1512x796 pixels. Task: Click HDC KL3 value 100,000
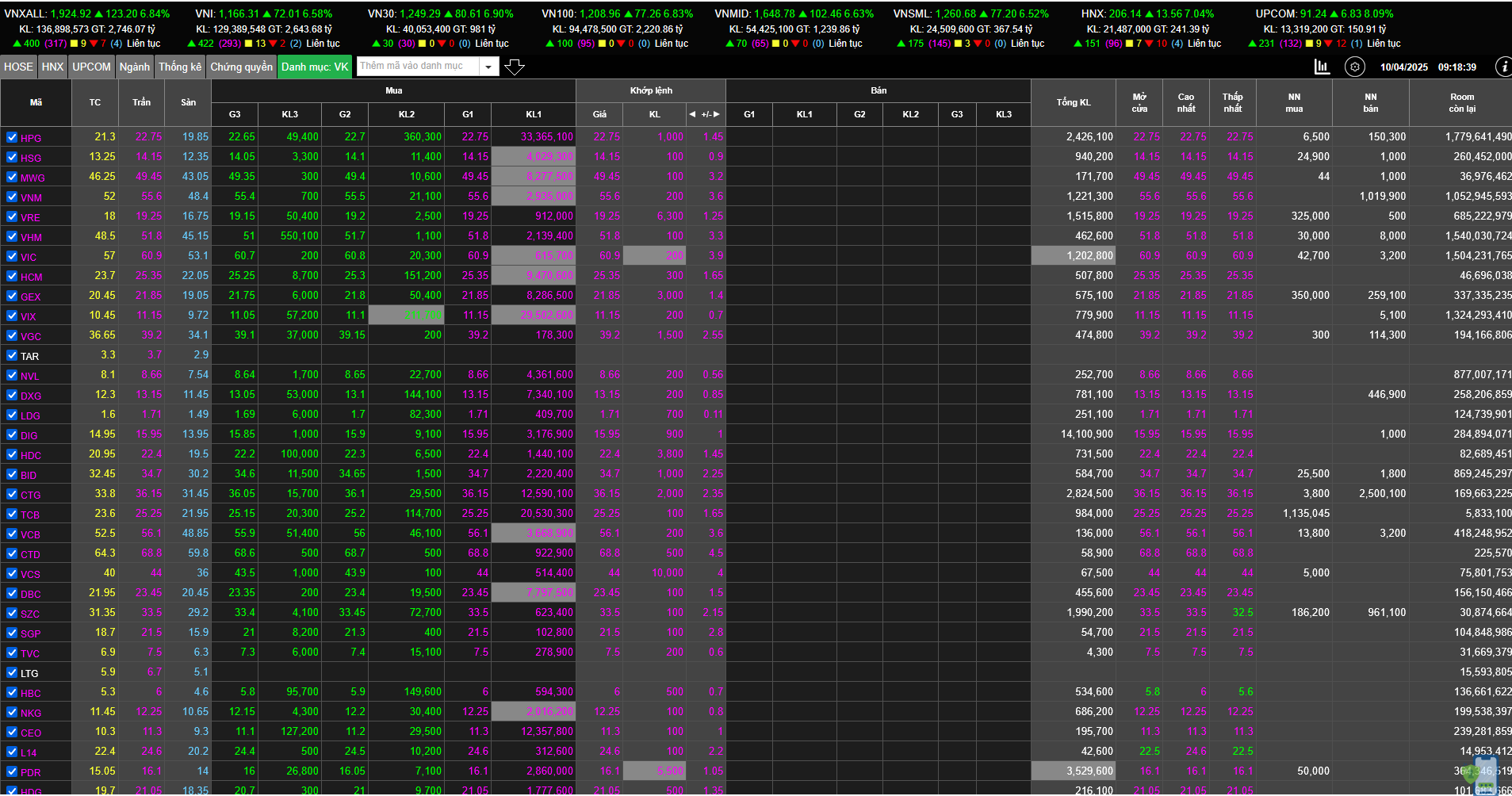[300, 454]
